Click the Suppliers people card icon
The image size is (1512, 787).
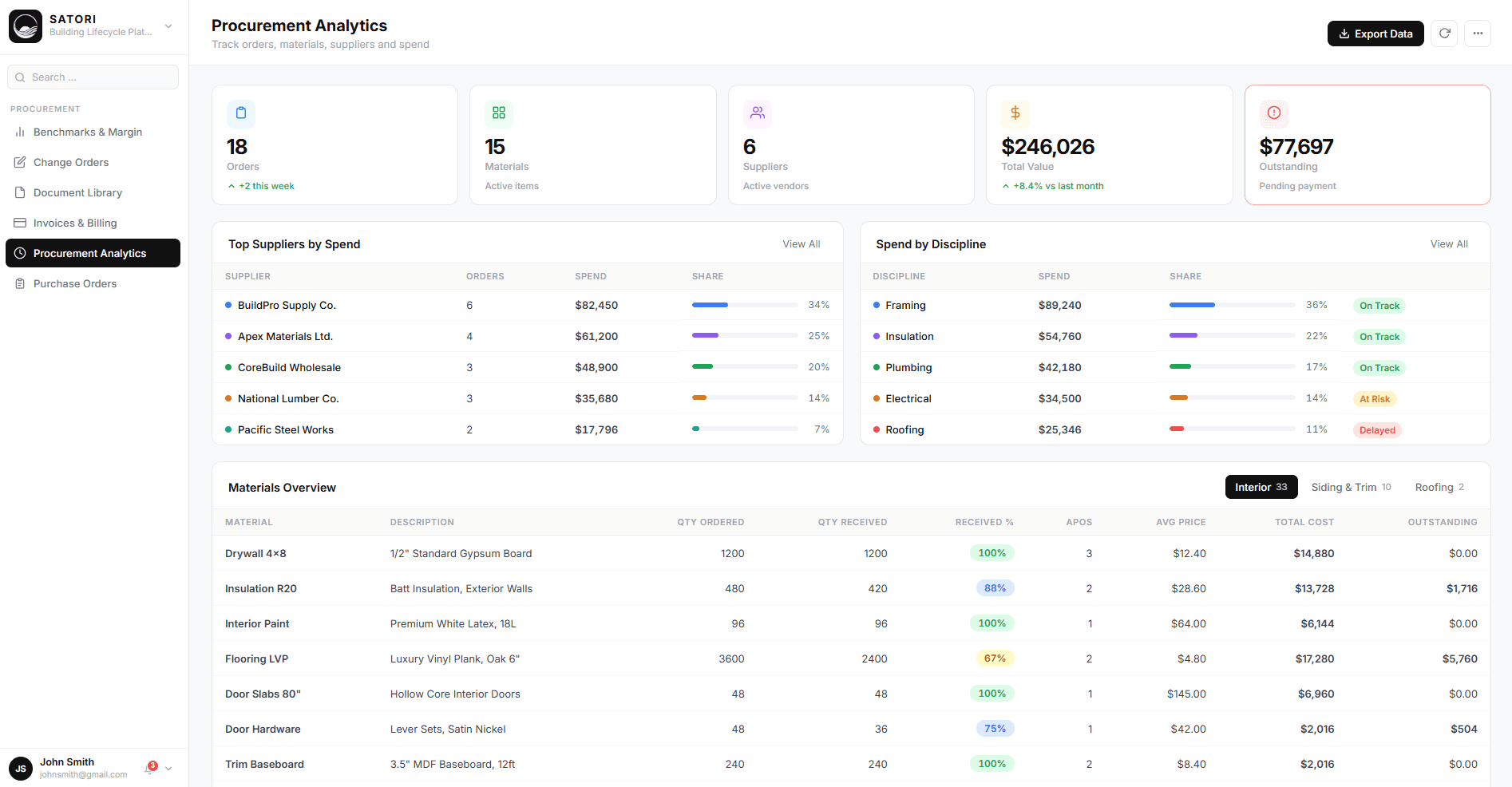[x=758, y=113]
